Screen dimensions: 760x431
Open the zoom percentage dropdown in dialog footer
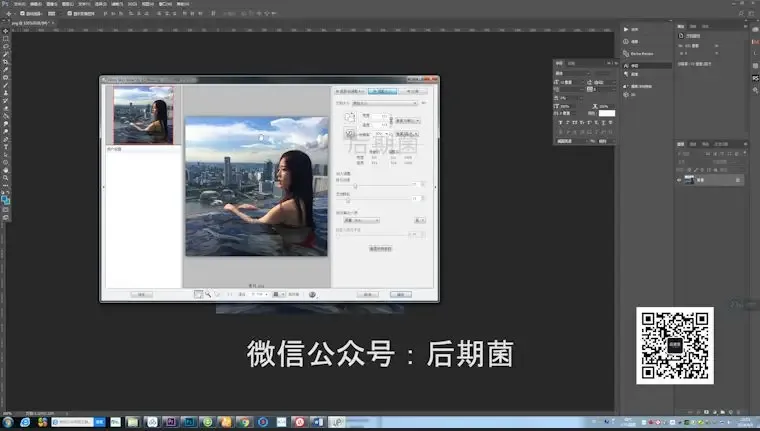(259, 294)
